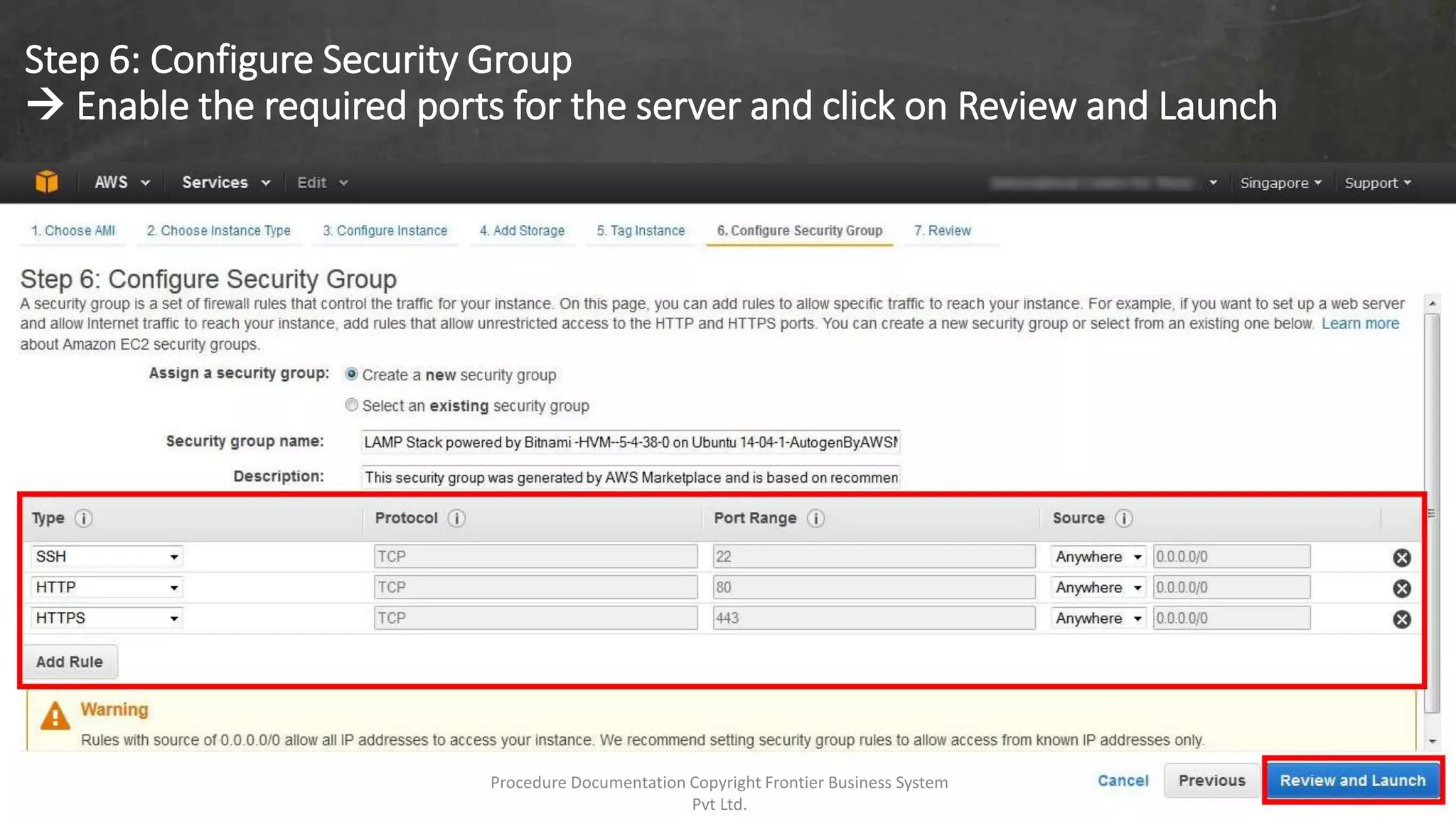Viewport: 1456px width, 819px height.
Task: Click the Warning triangle icon
Action: click(x=55, y=716)
